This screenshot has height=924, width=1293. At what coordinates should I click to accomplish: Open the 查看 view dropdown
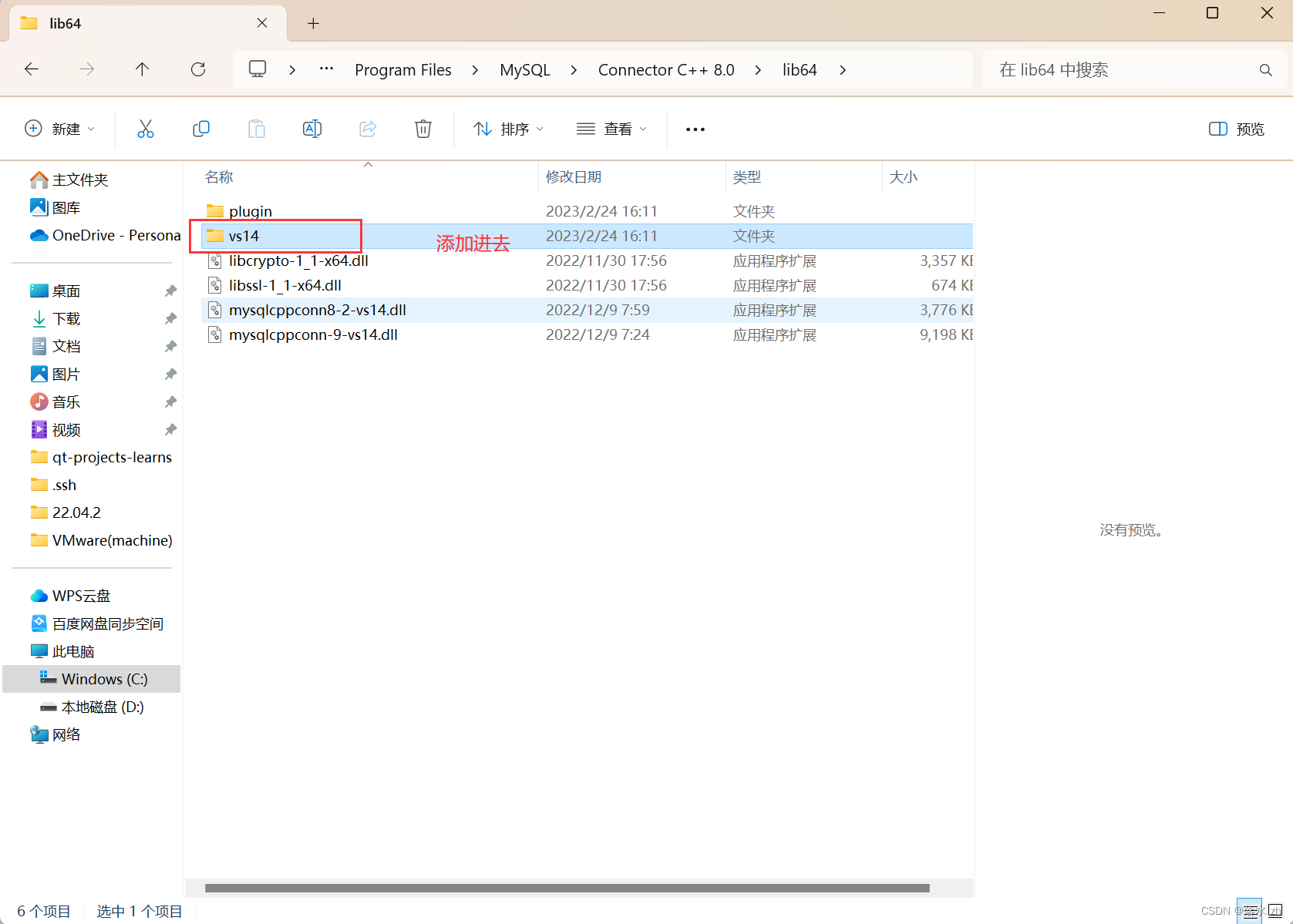(x=612, y=129)
